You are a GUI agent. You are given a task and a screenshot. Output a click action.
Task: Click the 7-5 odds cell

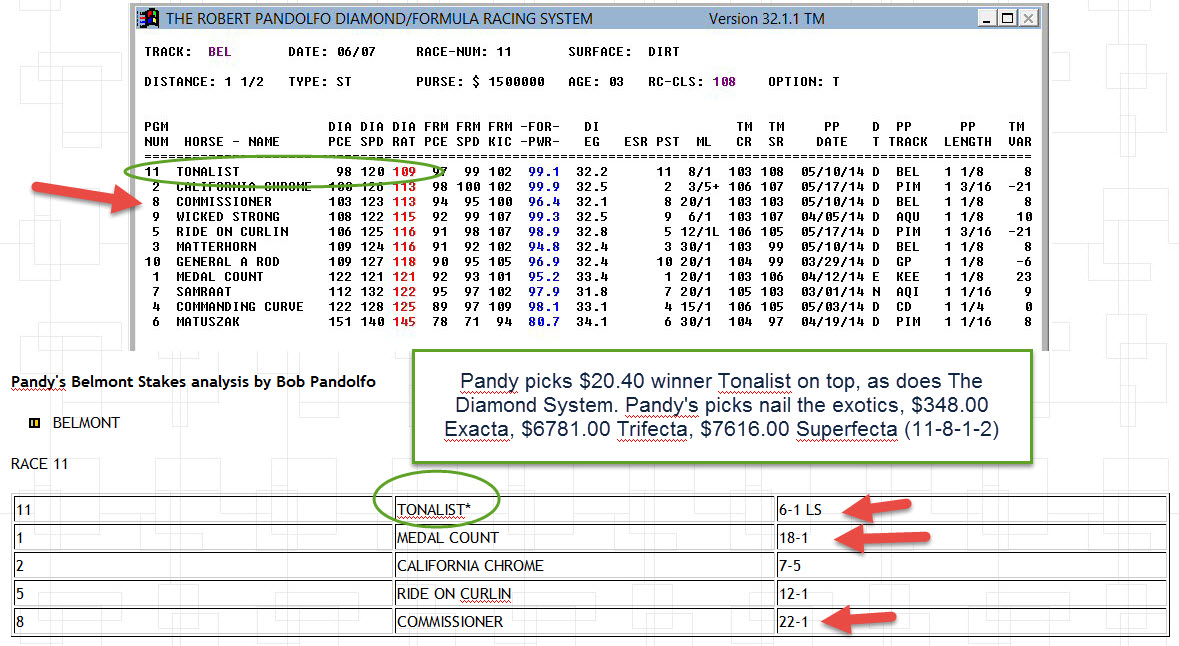pos(971,566)
